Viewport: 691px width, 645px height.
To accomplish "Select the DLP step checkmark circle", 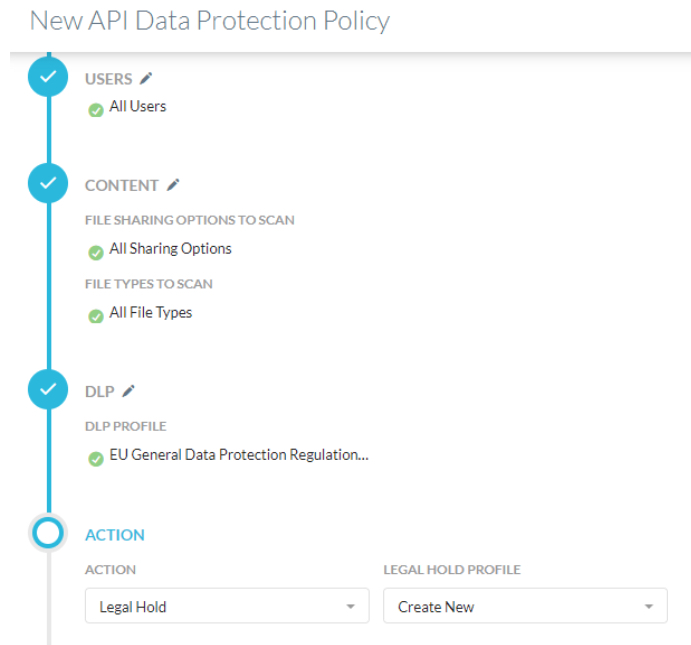I will click(48, 389).
